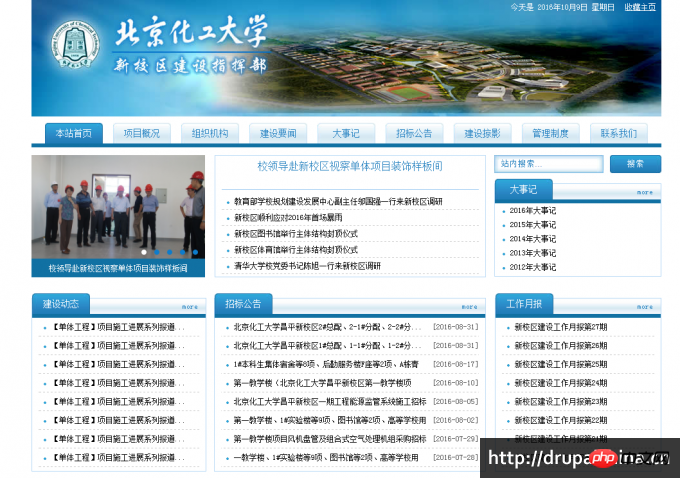The image size is (680, 478).
Task: Open tender notice 北京化工大学昌平新校区2#总配
Action: (327, 327)
